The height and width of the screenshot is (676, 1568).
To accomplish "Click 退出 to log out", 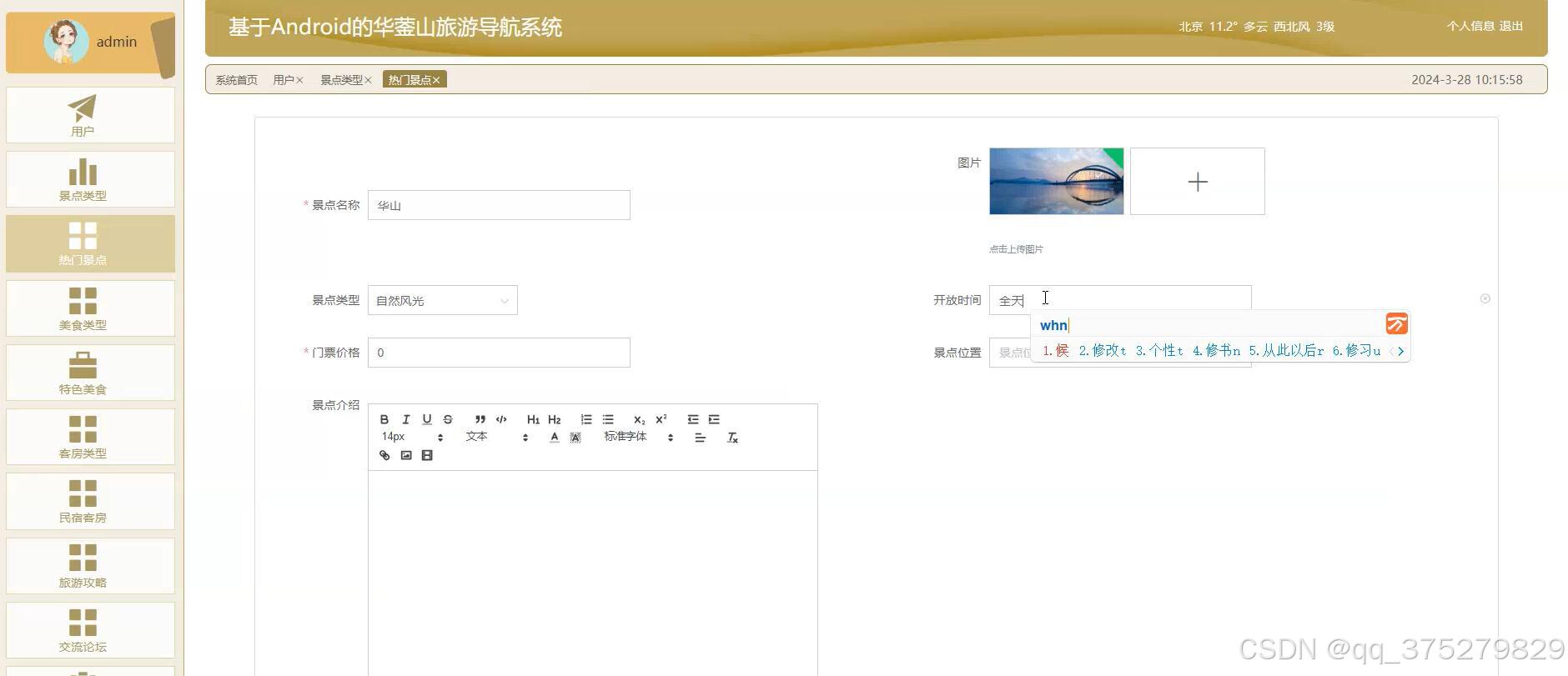I will pos(1511,26).
